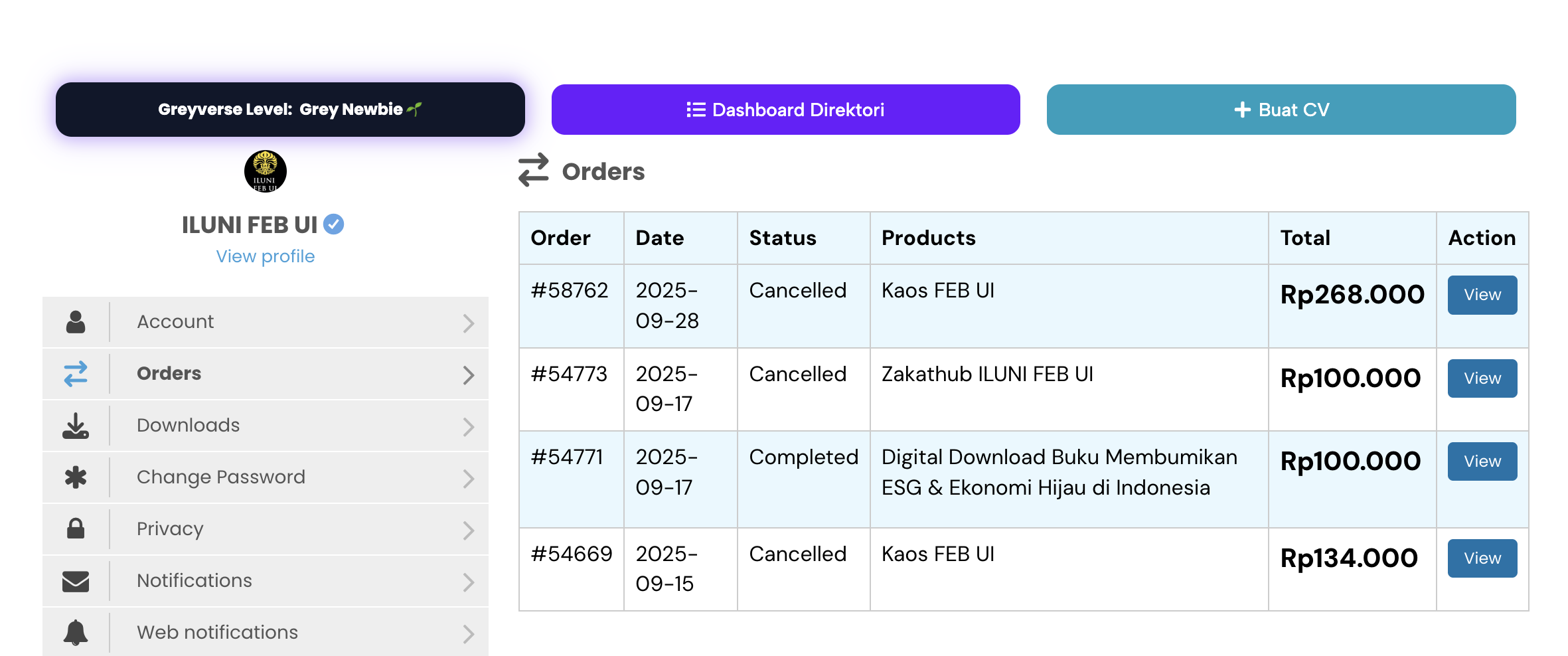Select the Web notifications menu item

point(217,632)
